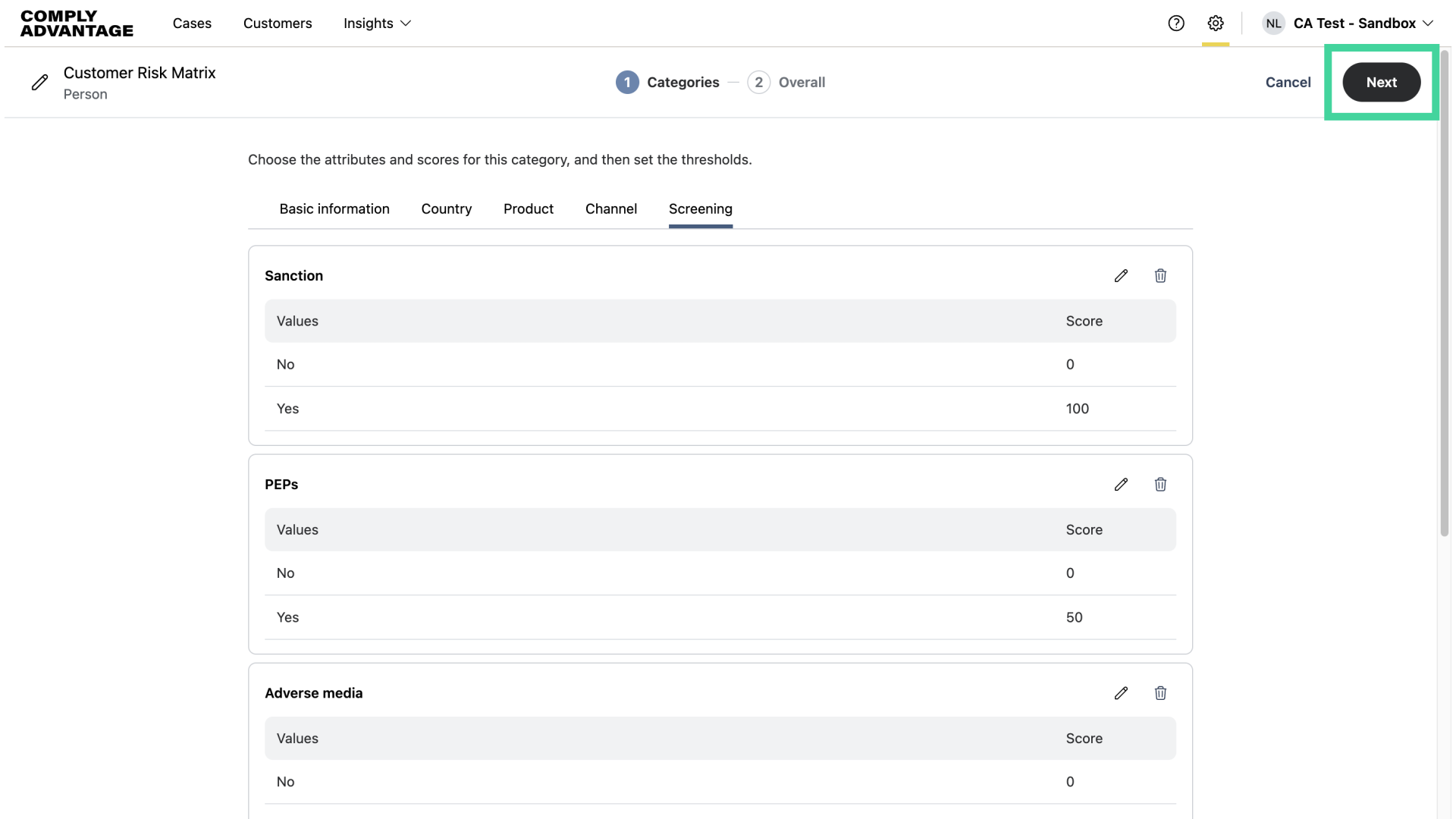Cancel the risk matrix editing
The height and width of the screenshot is (819, 1456).
[x=1288, y=83]
